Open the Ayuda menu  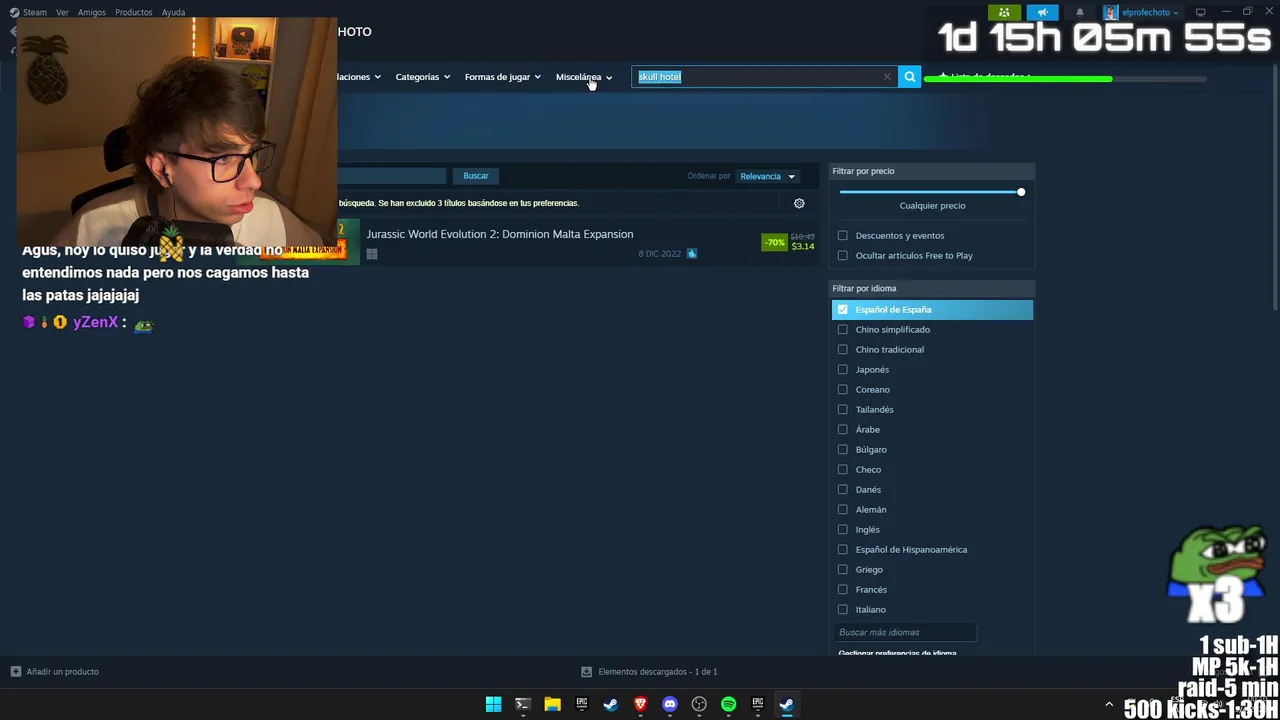click(173, 12)
